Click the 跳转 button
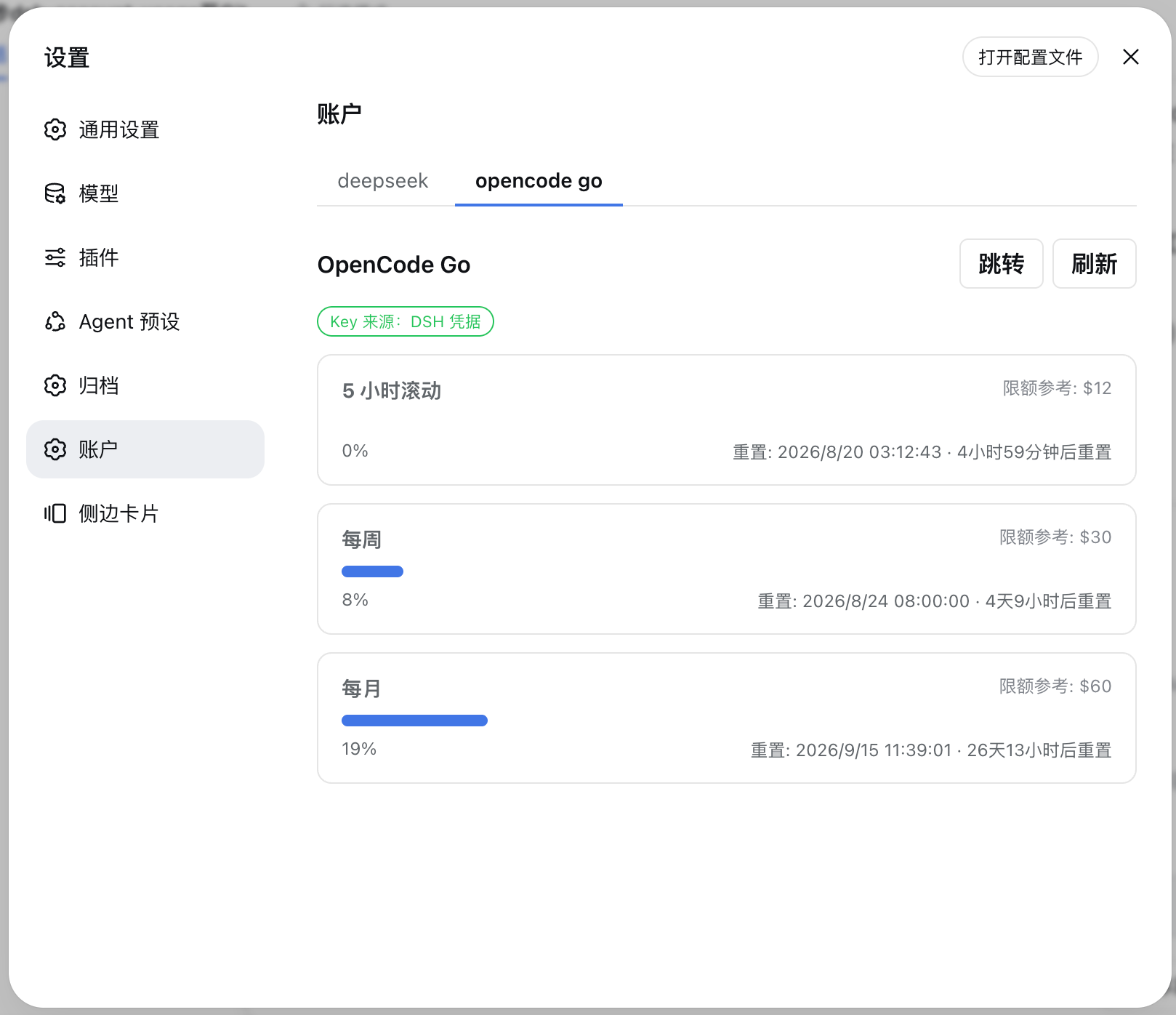 (x=1001, y=264)
